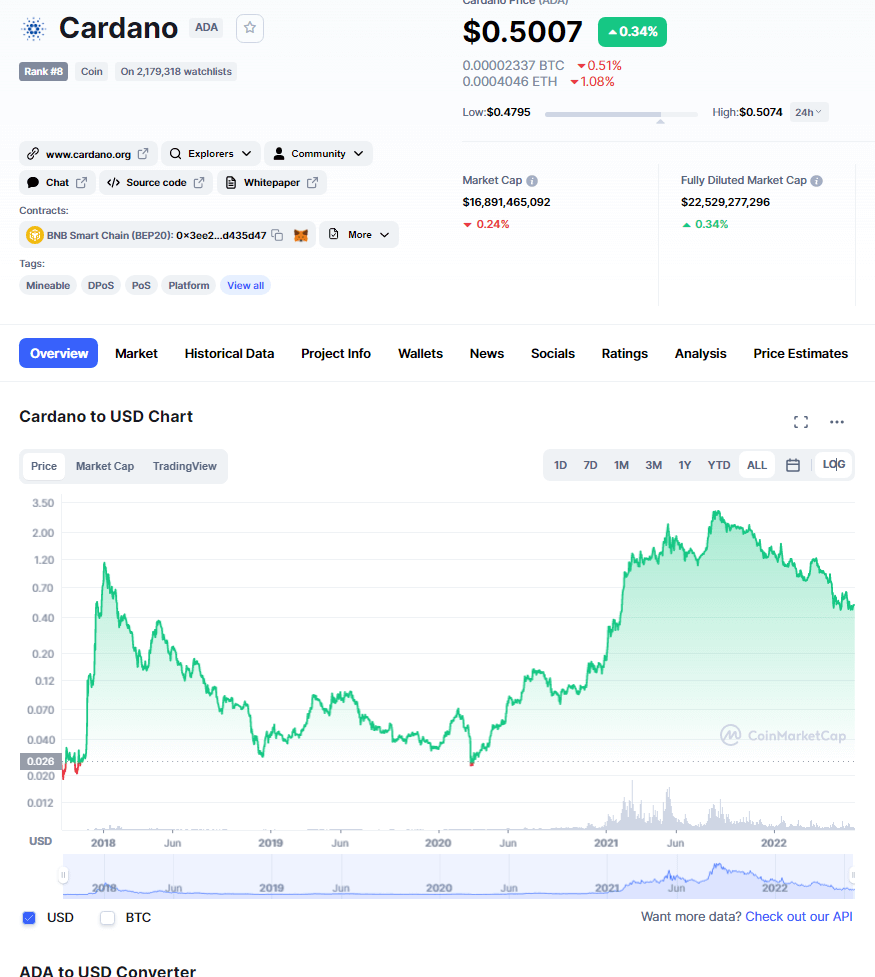Click the external link icon beside www.cardano.org
Screen dimensions: 875x977
[143, 153]
